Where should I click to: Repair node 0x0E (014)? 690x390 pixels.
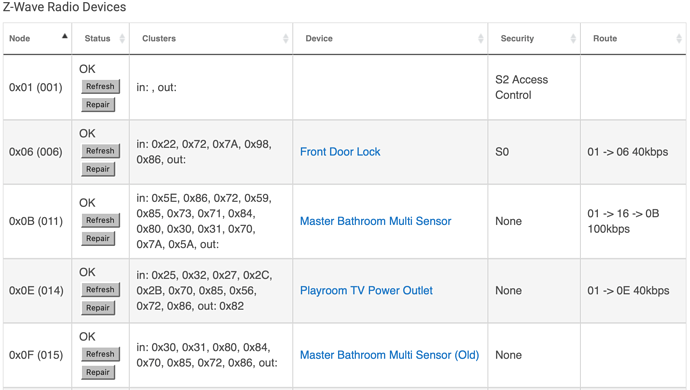[98, 308]
